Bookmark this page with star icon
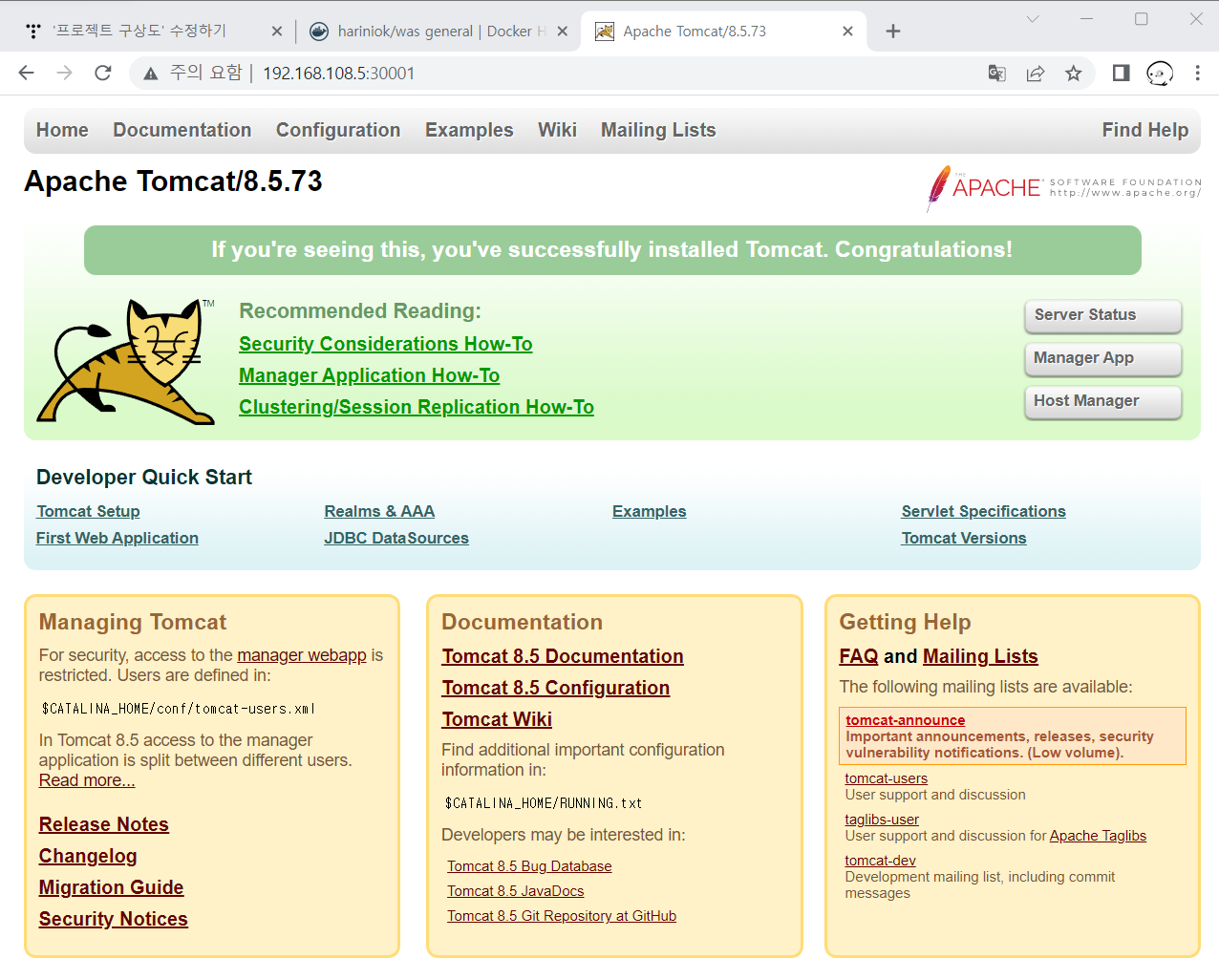 (1074, 74)
